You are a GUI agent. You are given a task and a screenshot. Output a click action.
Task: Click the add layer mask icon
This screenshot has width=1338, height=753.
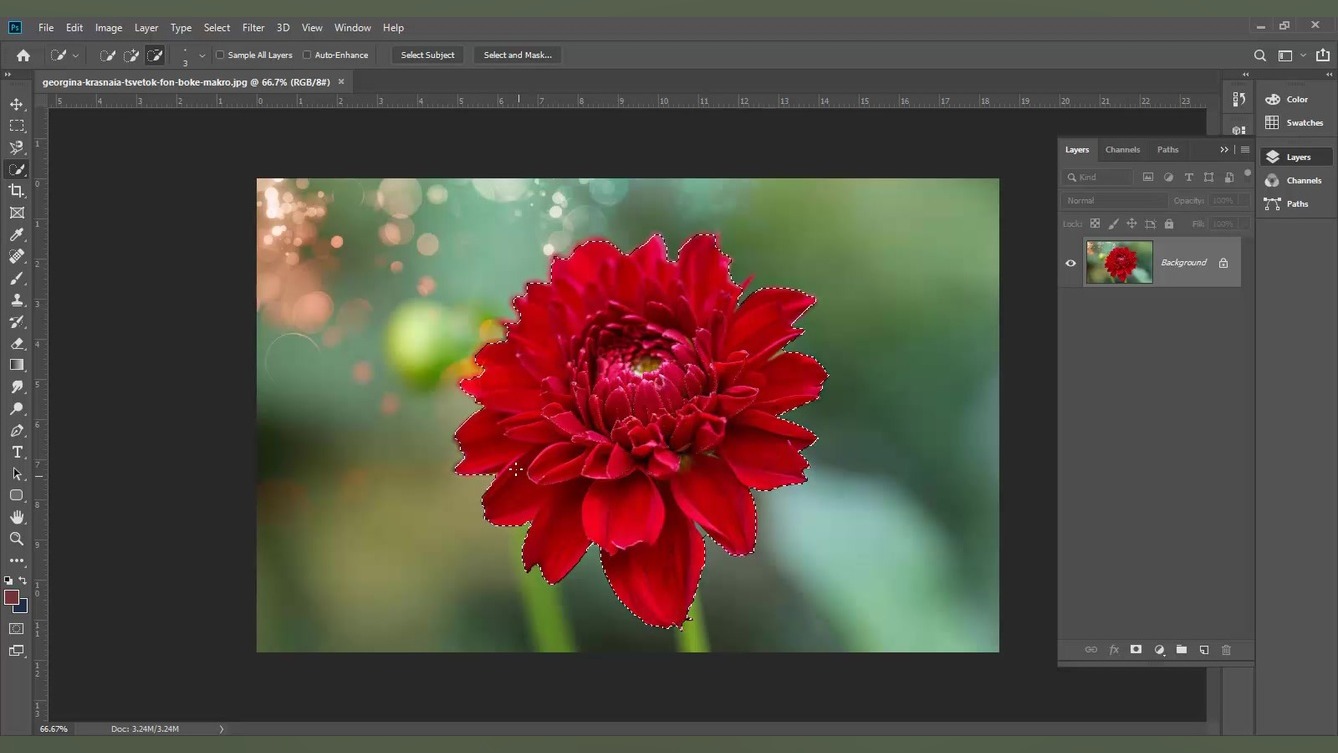click(x=1136, y=650)
